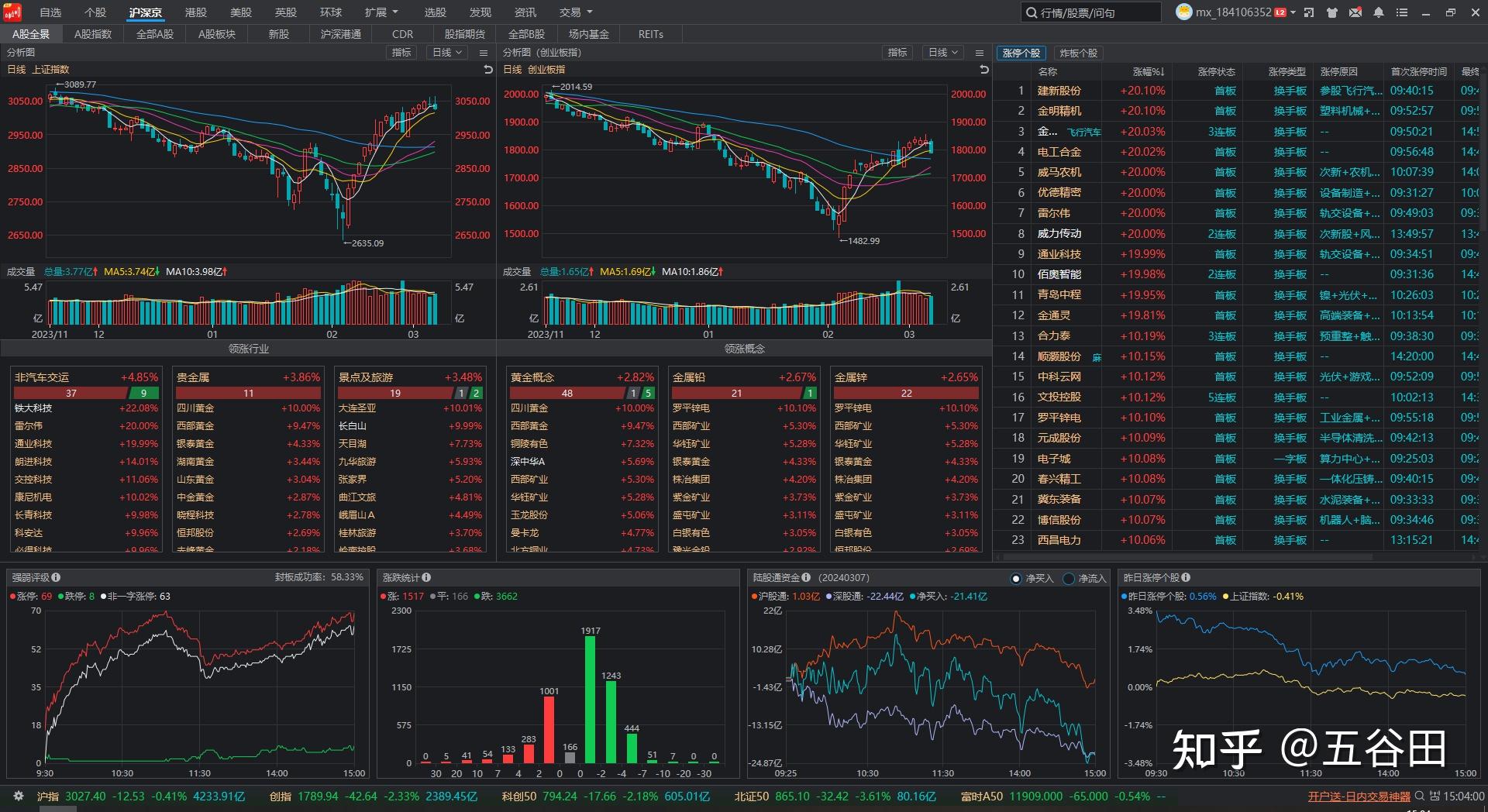Open the mail messages icon

point(1355,12)
